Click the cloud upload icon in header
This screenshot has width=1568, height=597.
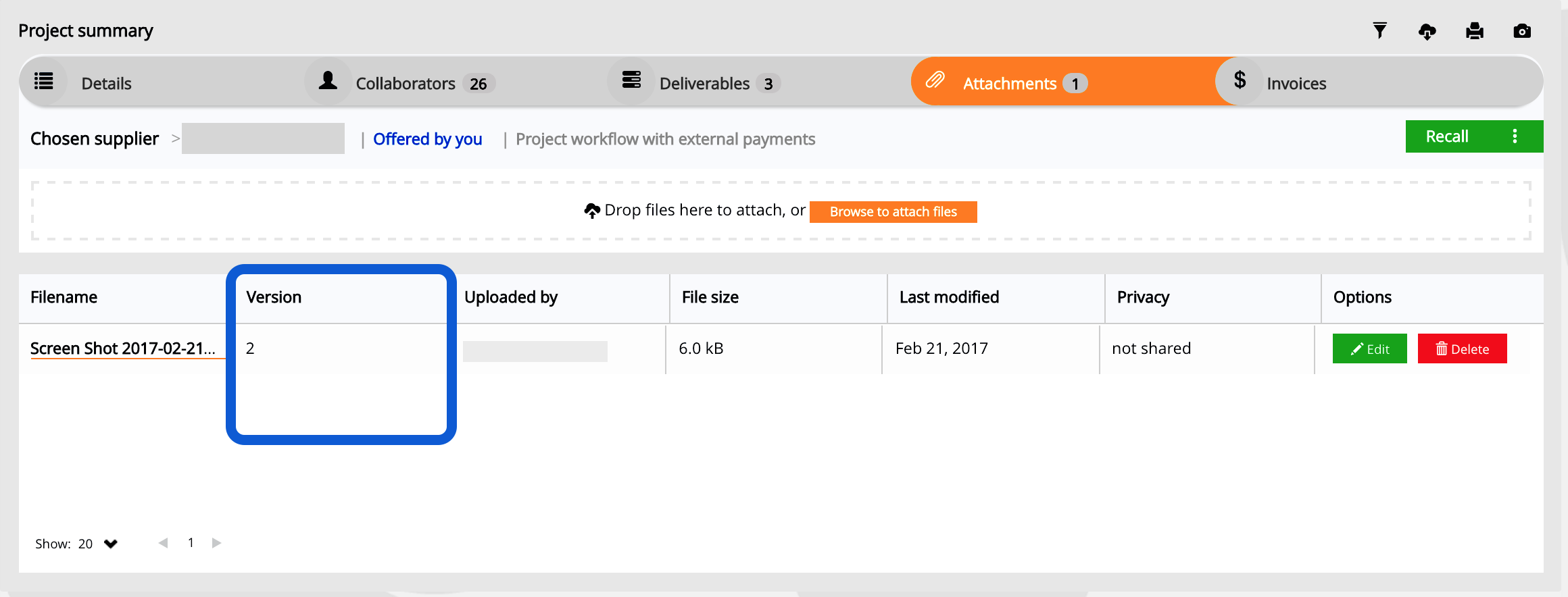pos(1427,32)
